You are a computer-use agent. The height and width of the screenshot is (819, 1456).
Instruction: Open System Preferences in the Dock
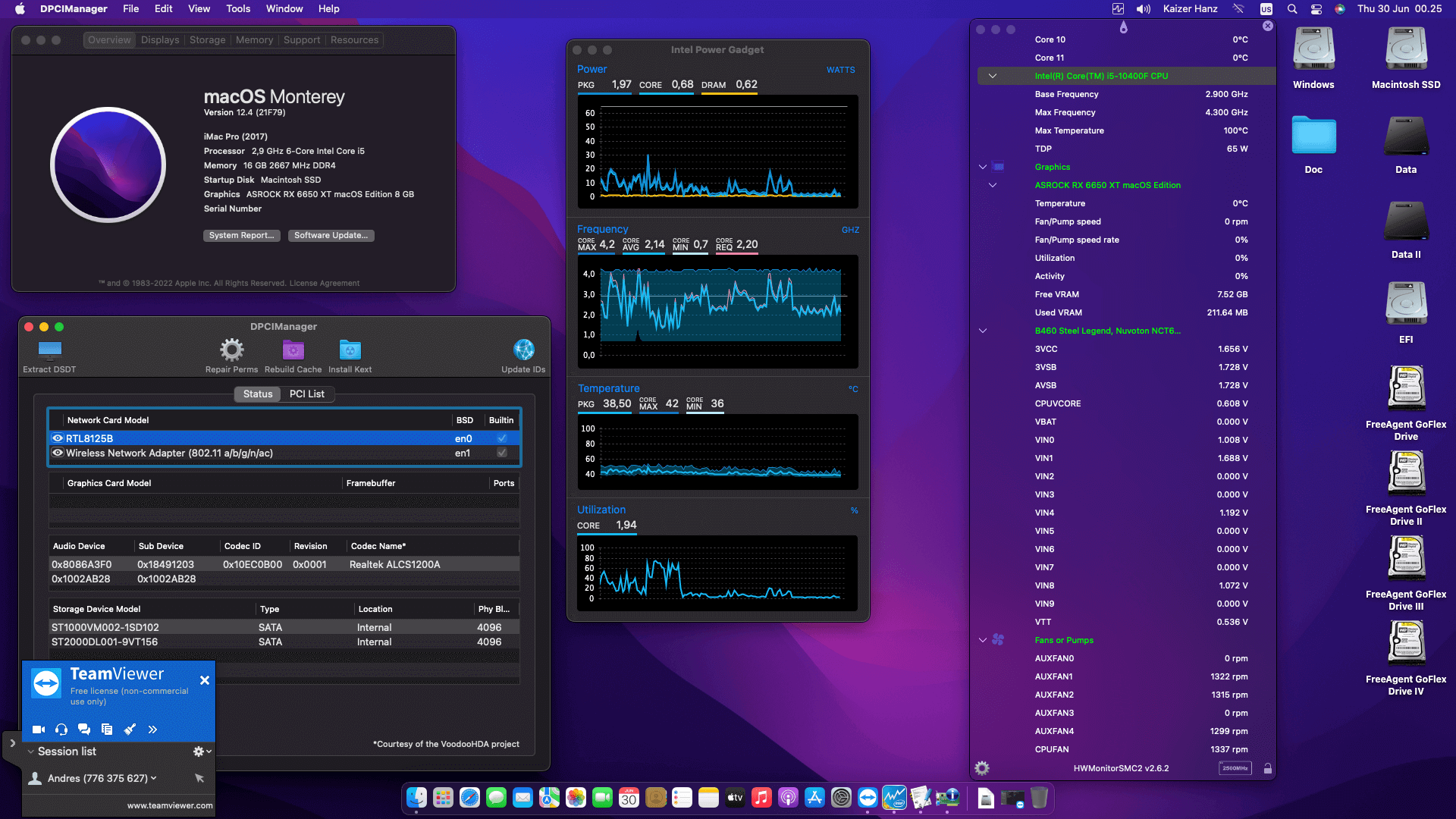tap(841, 798)
